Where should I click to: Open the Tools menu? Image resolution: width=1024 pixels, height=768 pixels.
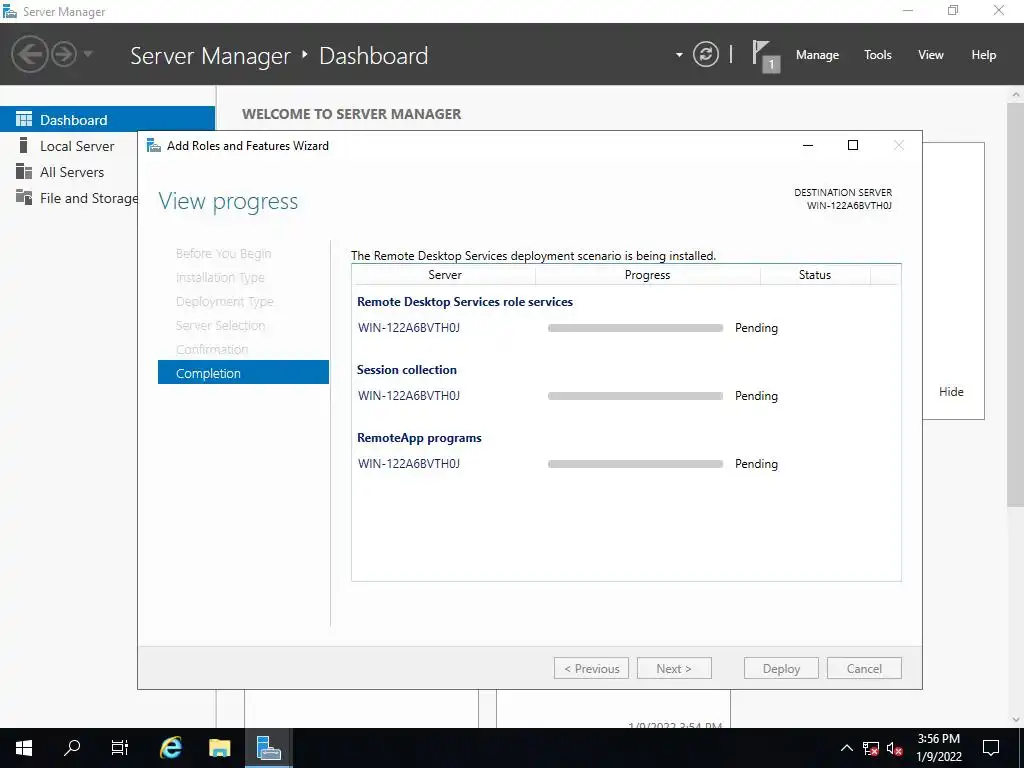878,55
